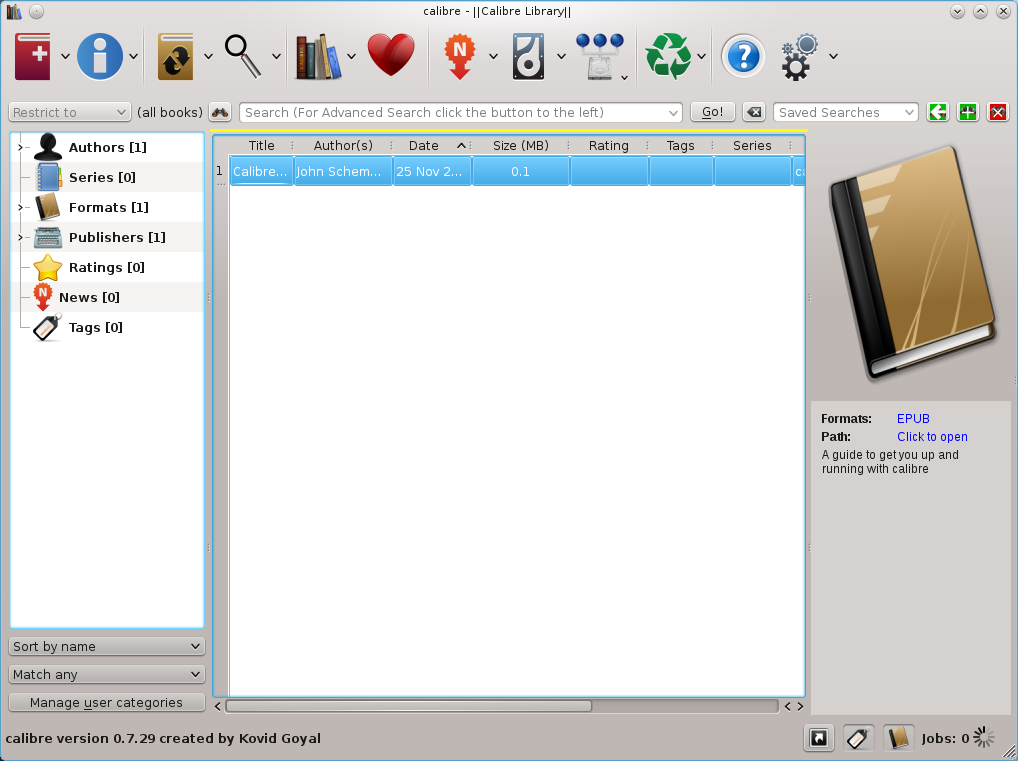Sort by the Date column header
Viewport: 1018px width, 761px height.
coord(432,146)
